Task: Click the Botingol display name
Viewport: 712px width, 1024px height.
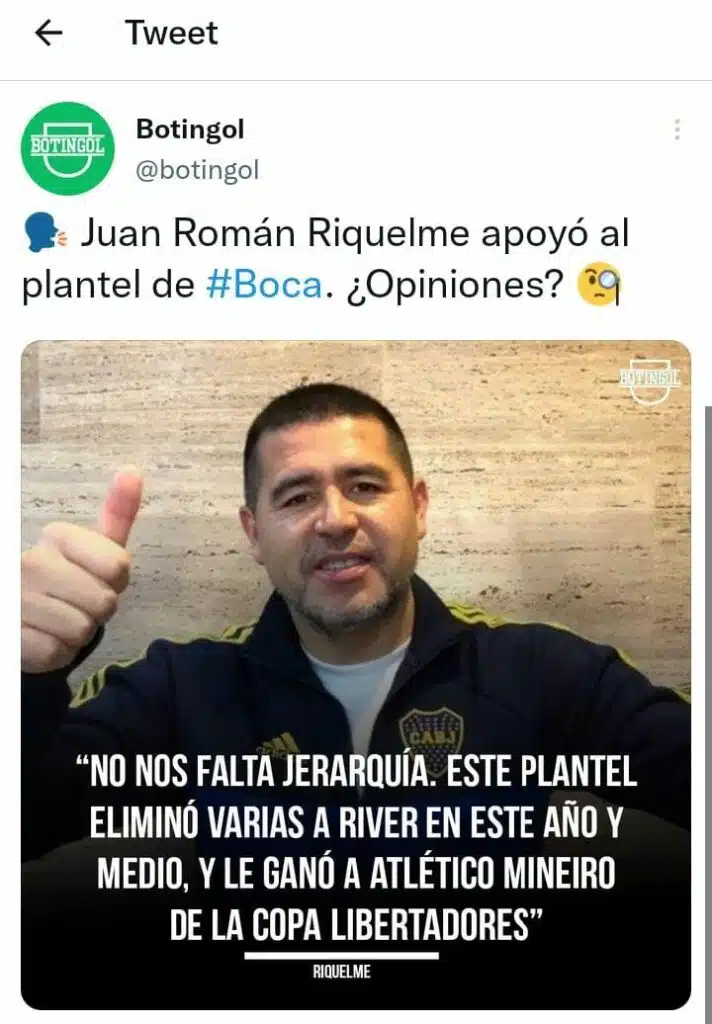Action: click(x=190, y=129)
